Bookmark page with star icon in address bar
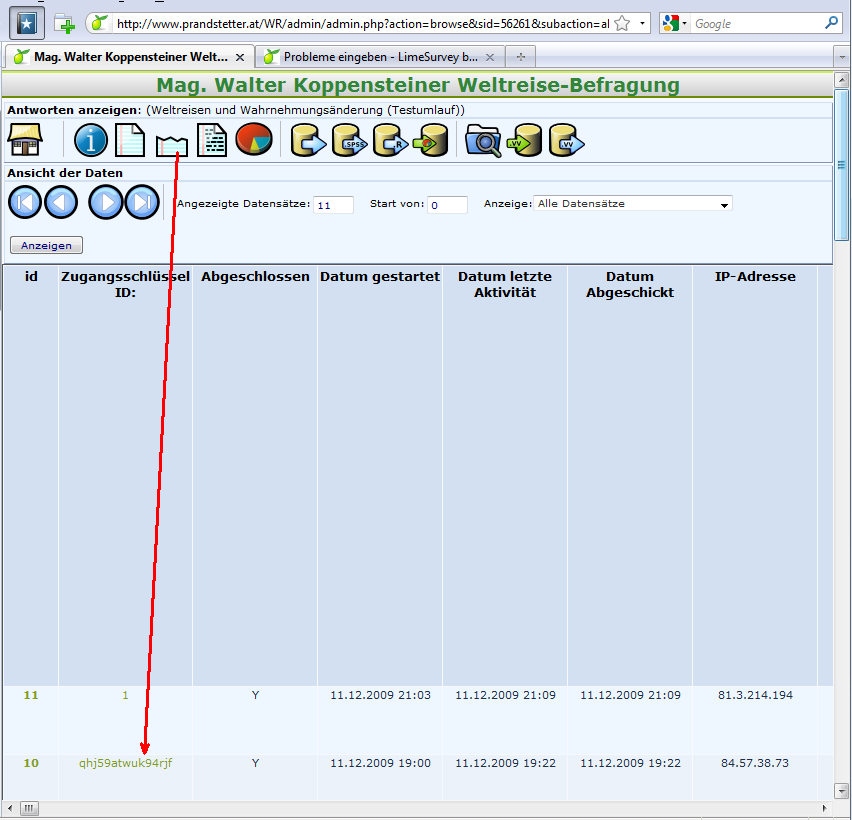 621,23
